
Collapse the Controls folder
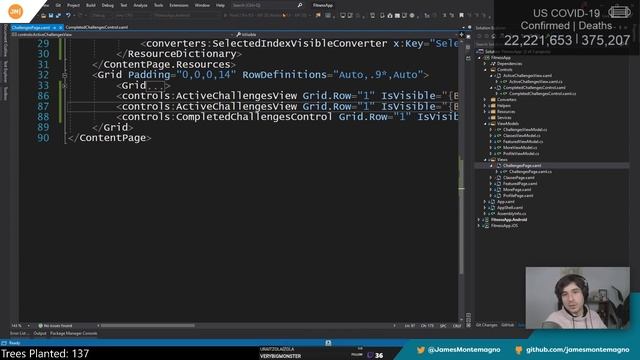[485, 70]
